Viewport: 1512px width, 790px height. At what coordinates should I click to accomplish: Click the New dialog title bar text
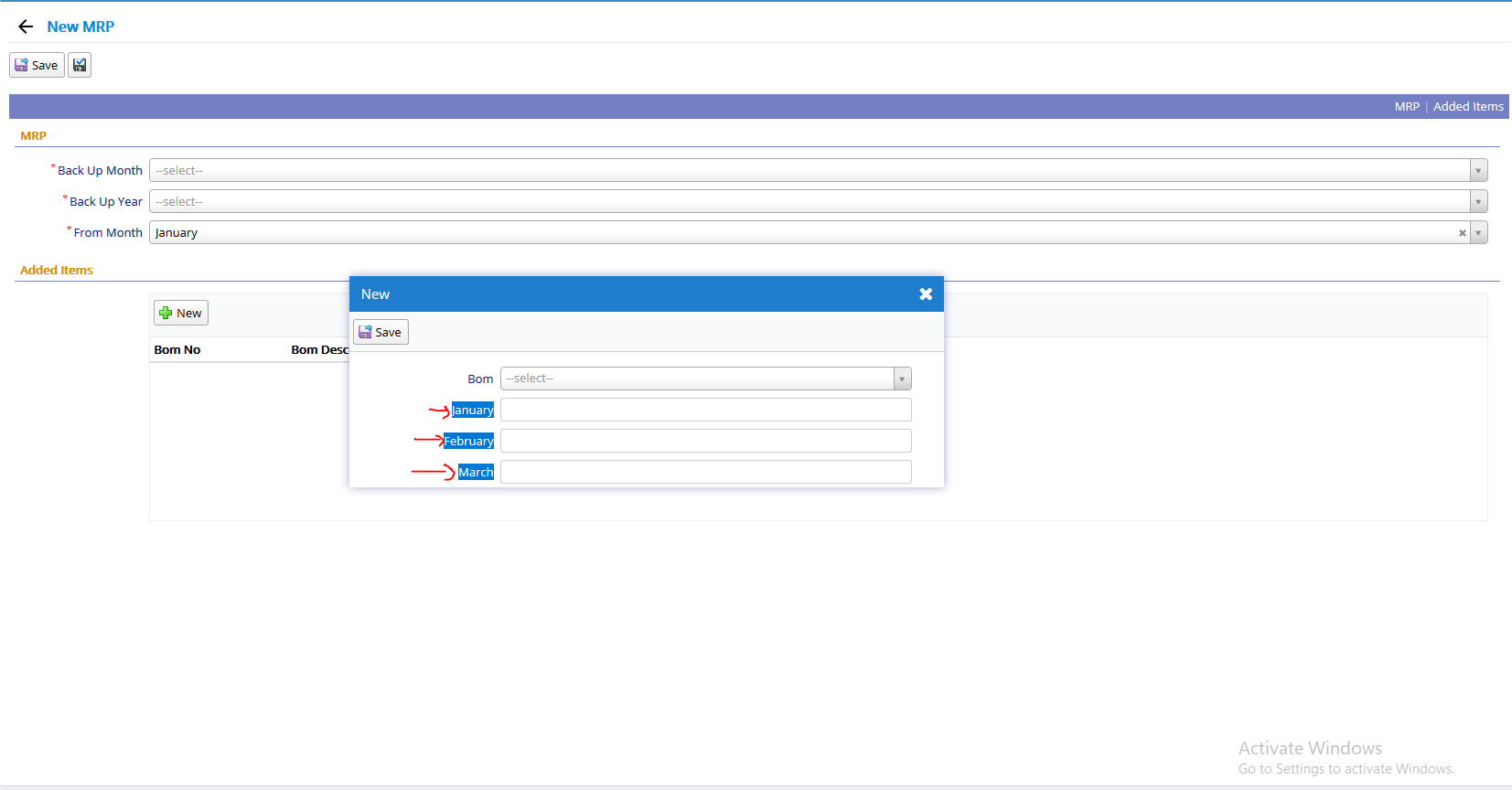(x=375, y=294)
